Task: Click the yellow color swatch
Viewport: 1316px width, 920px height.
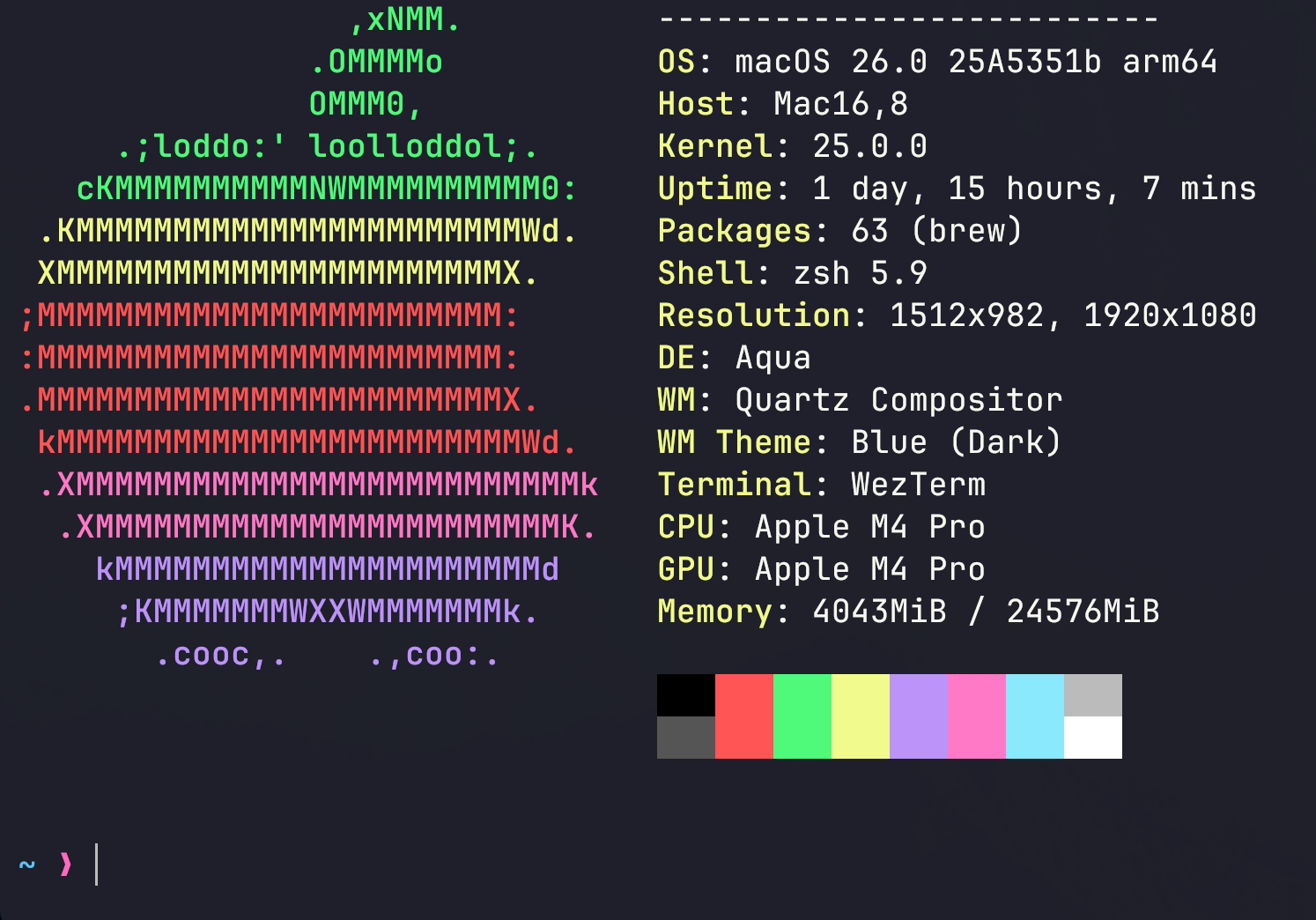Action: [861, 716]
